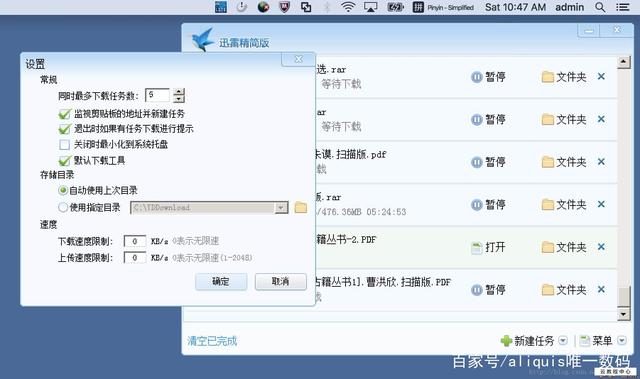The width and height of the screenshot is (640, 379).
Task: Toggle 退出时如果有任务下载进行提示 checkbox
Action: pyautogui.click(x=64, y=129)
